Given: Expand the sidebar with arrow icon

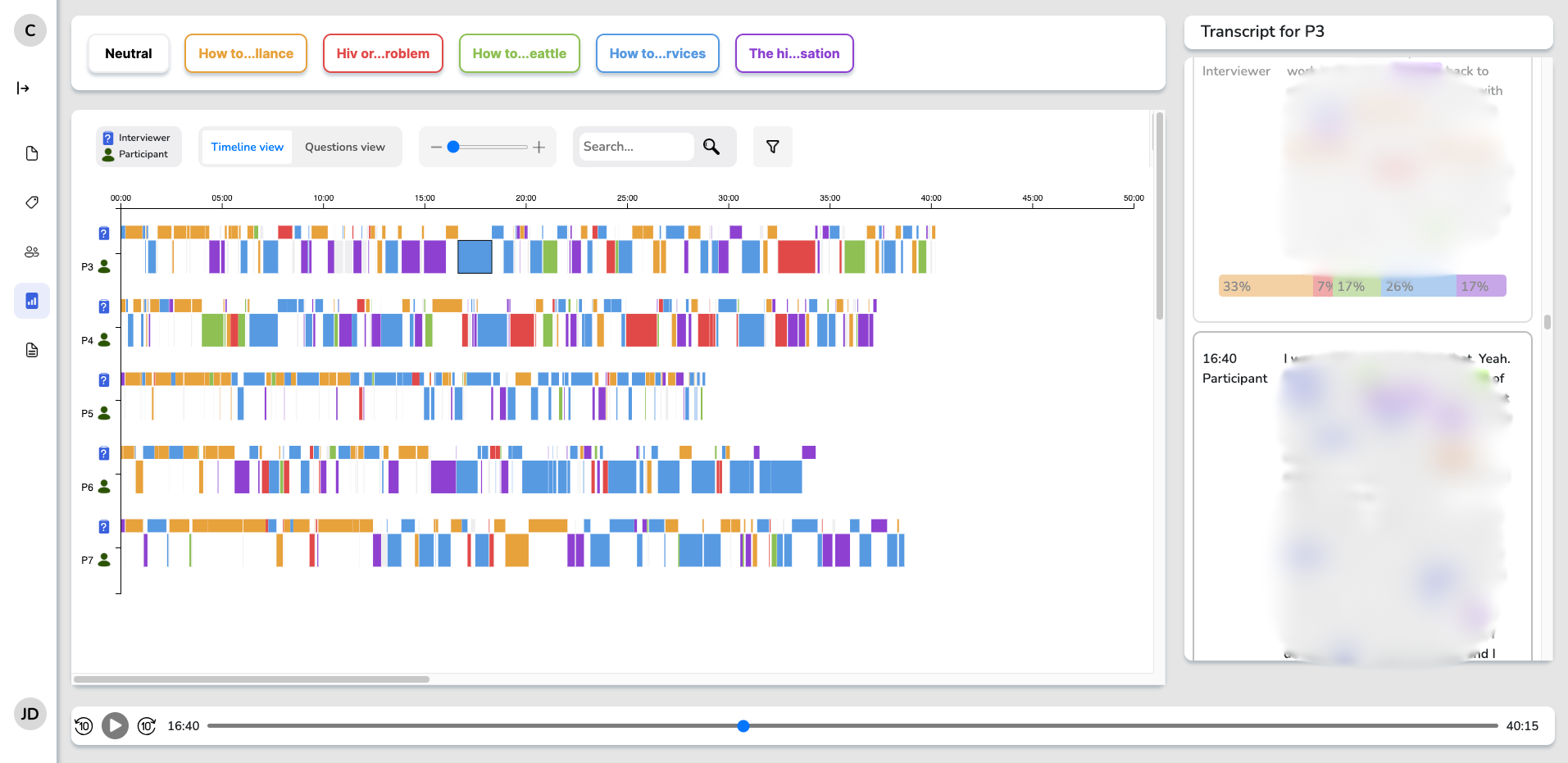Looking at the screenshot, I should tap(24, 89).
